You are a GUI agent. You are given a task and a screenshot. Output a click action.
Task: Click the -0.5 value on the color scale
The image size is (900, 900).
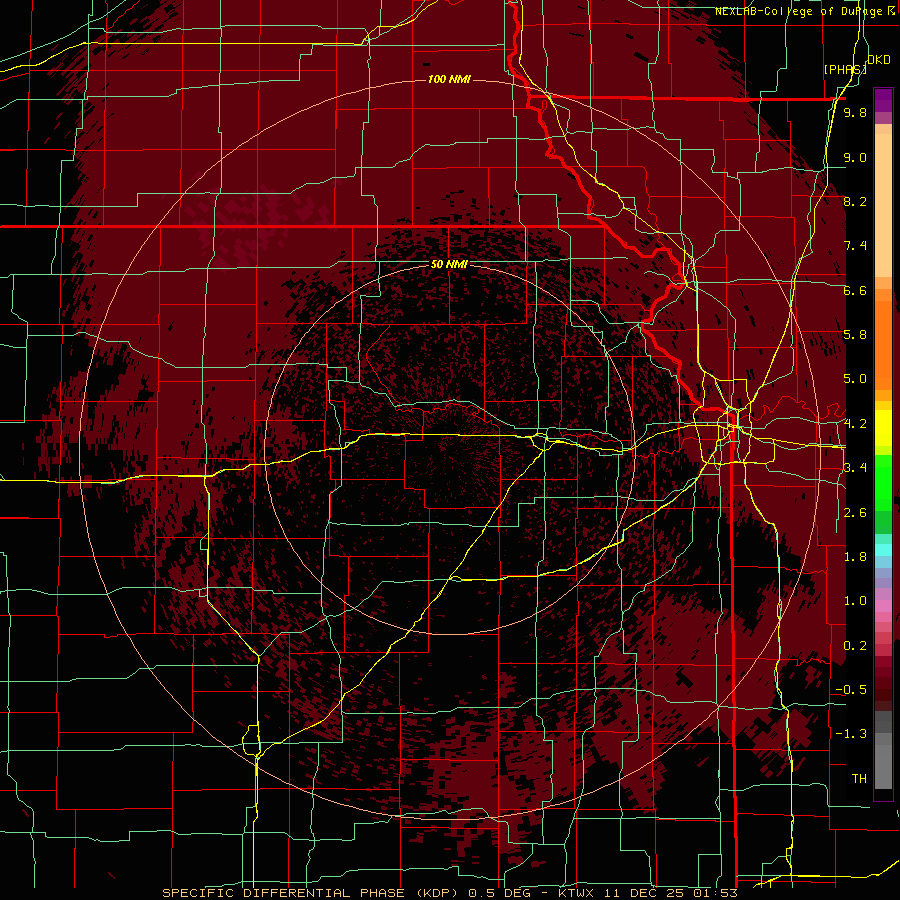click(851, 690)
